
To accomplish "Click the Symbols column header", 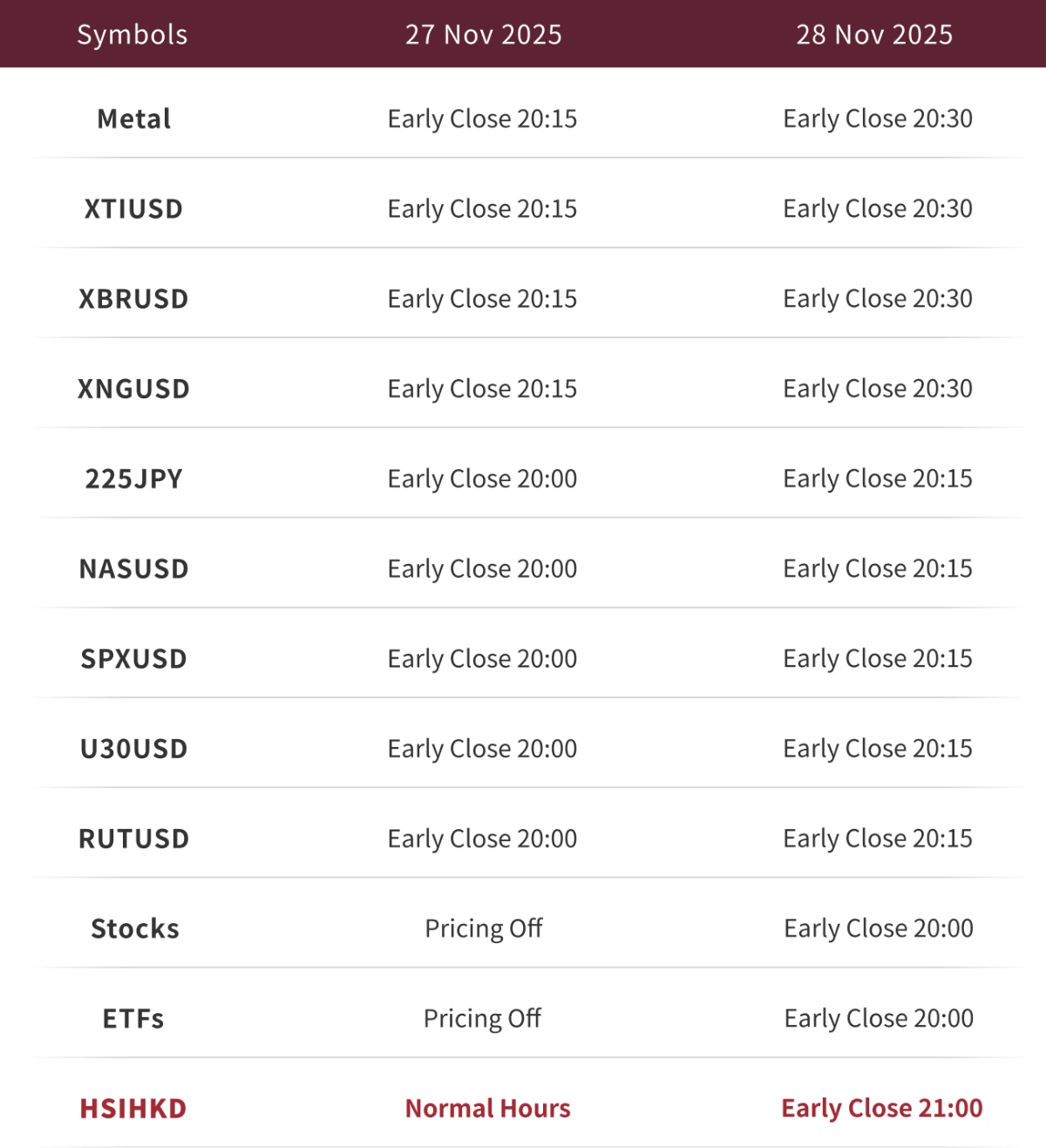I will (132, 34).
